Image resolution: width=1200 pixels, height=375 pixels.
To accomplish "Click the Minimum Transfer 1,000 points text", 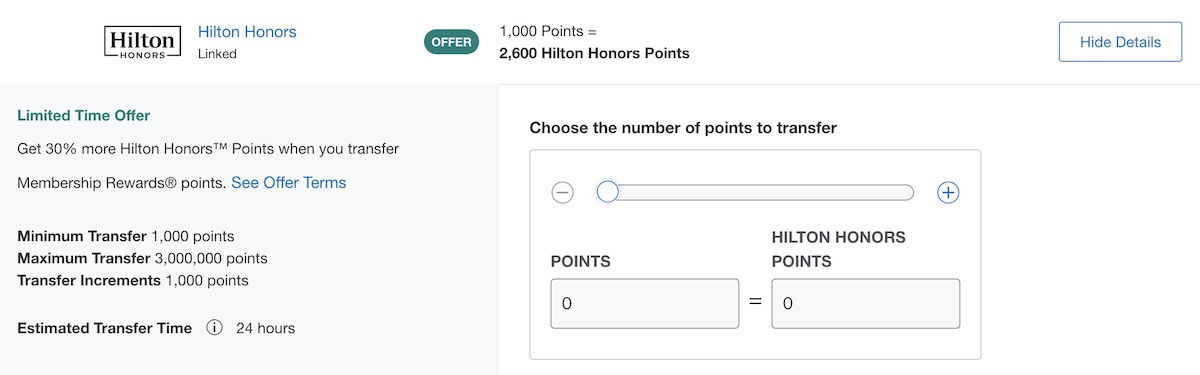I will coord(126,237).
